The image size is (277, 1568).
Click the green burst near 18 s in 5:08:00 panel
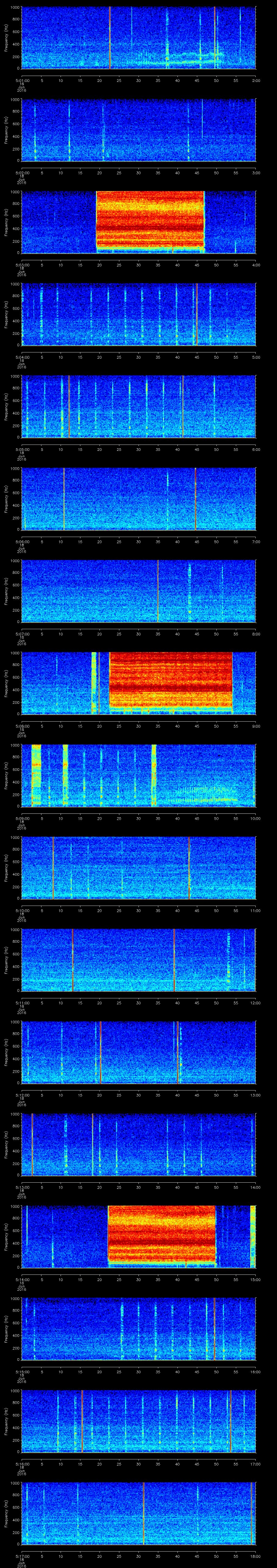coord(94,683)
